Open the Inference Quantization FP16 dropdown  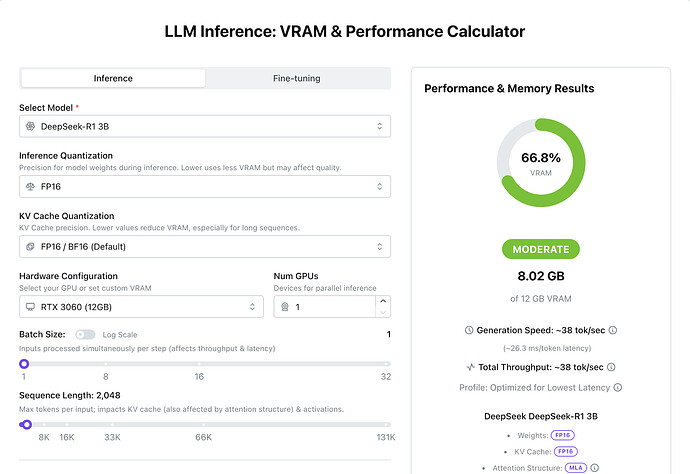204,186
